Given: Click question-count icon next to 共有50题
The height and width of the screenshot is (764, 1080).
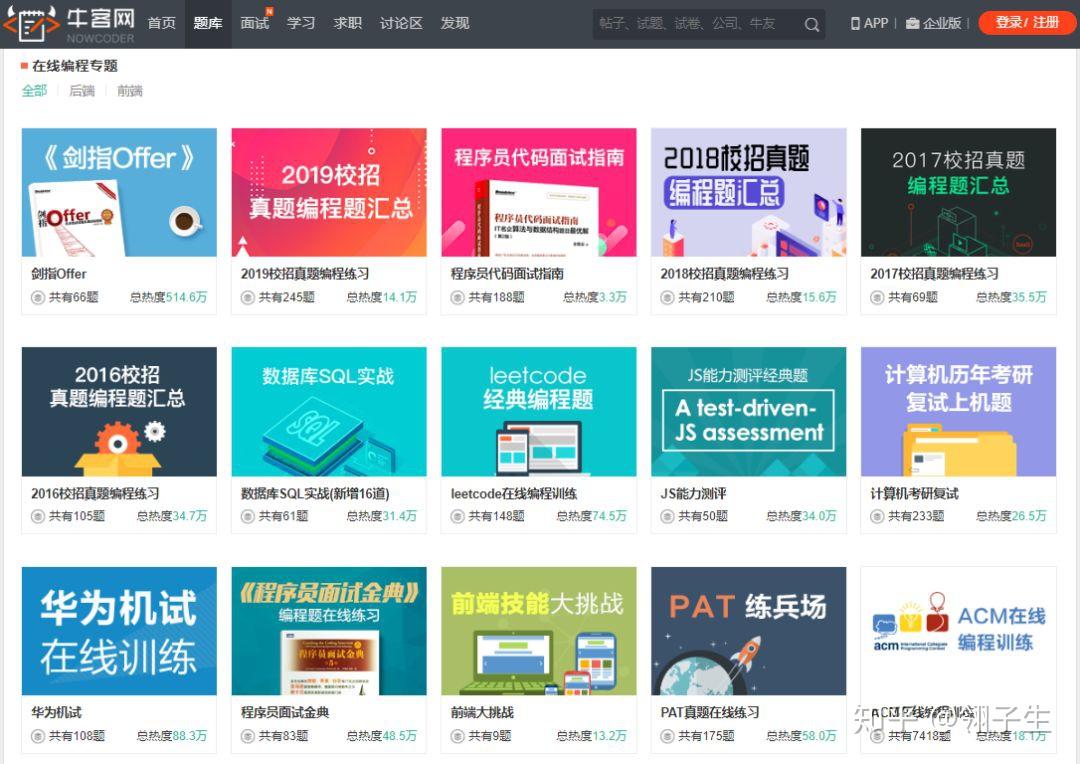Looking at the screenshot, I should tap(667, 517).
